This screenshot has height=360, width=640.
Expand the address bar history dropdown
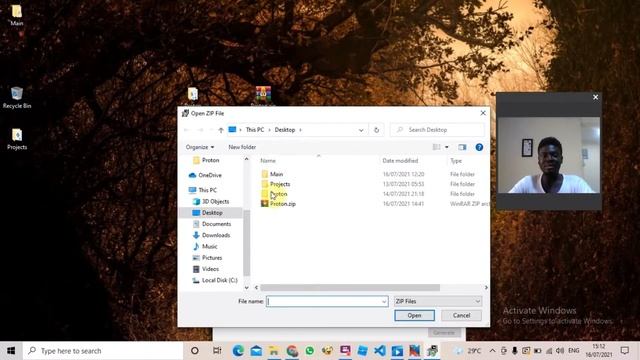coord(361,130)
